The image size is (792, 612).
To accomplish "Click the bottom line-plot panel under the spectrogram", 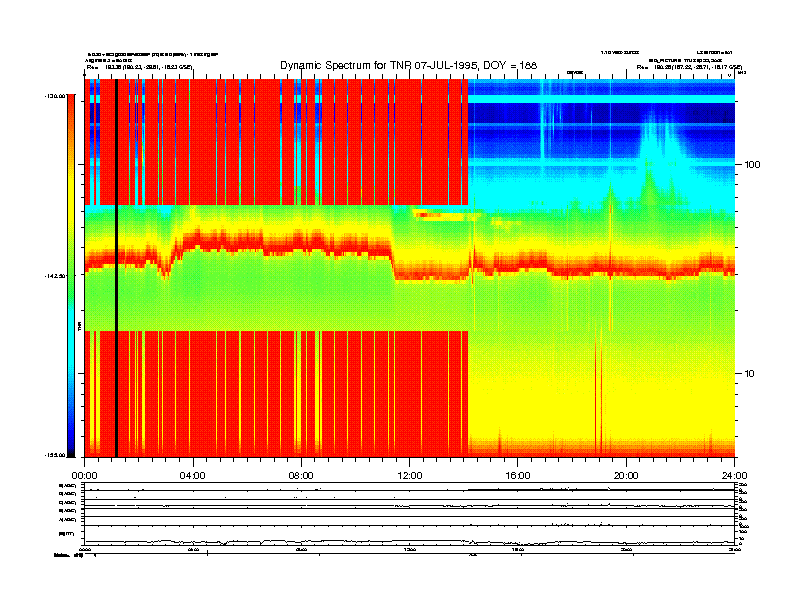I will (x=409, y=513).
